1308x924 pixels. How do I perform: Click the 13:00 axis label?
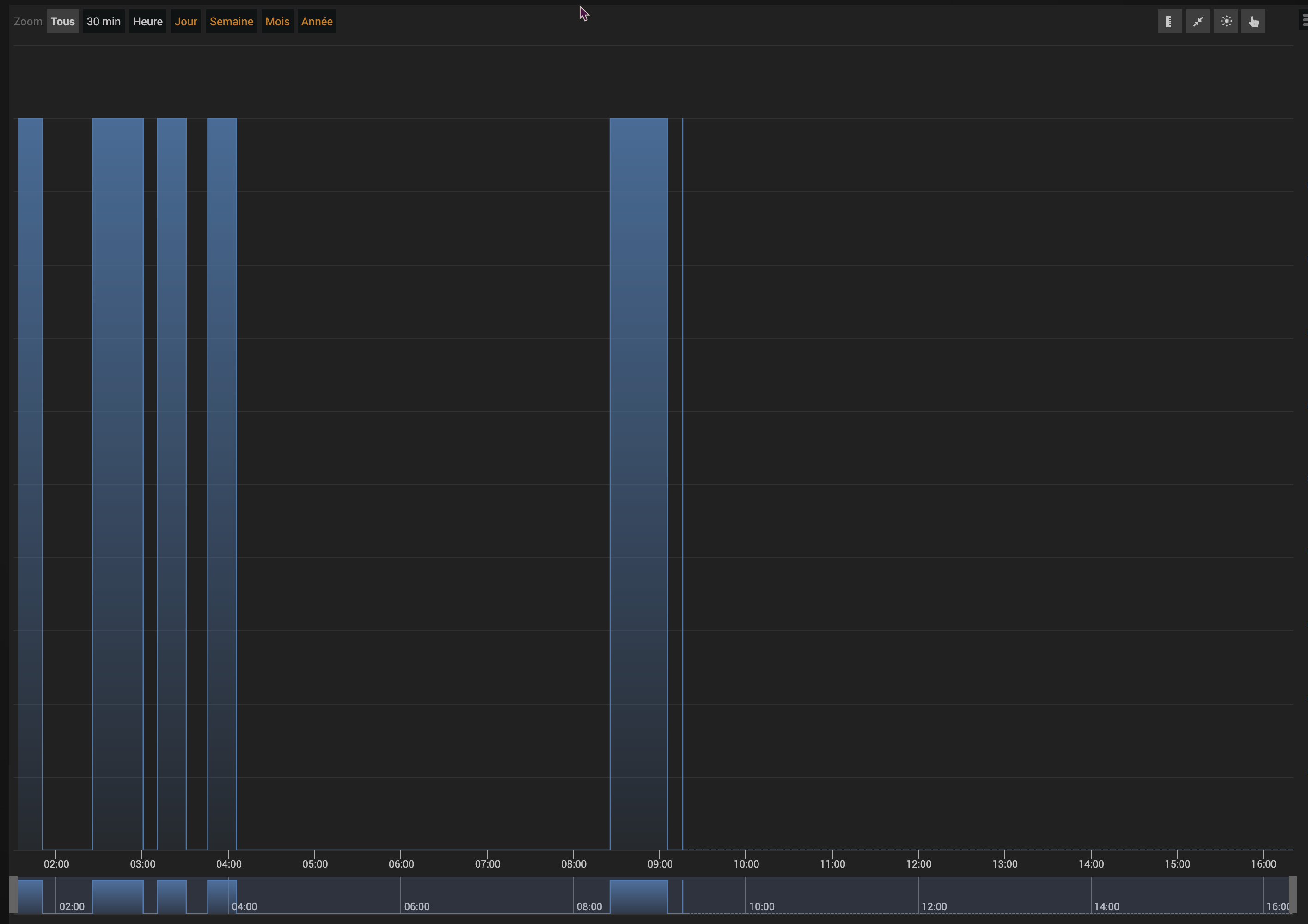tap(1005, 864)
